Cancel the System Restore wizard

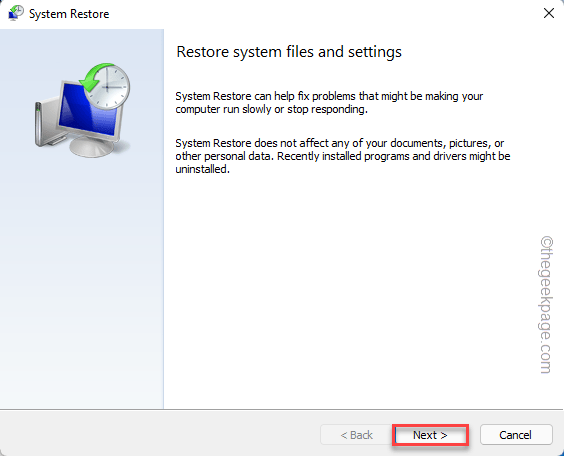coord(516,435)
